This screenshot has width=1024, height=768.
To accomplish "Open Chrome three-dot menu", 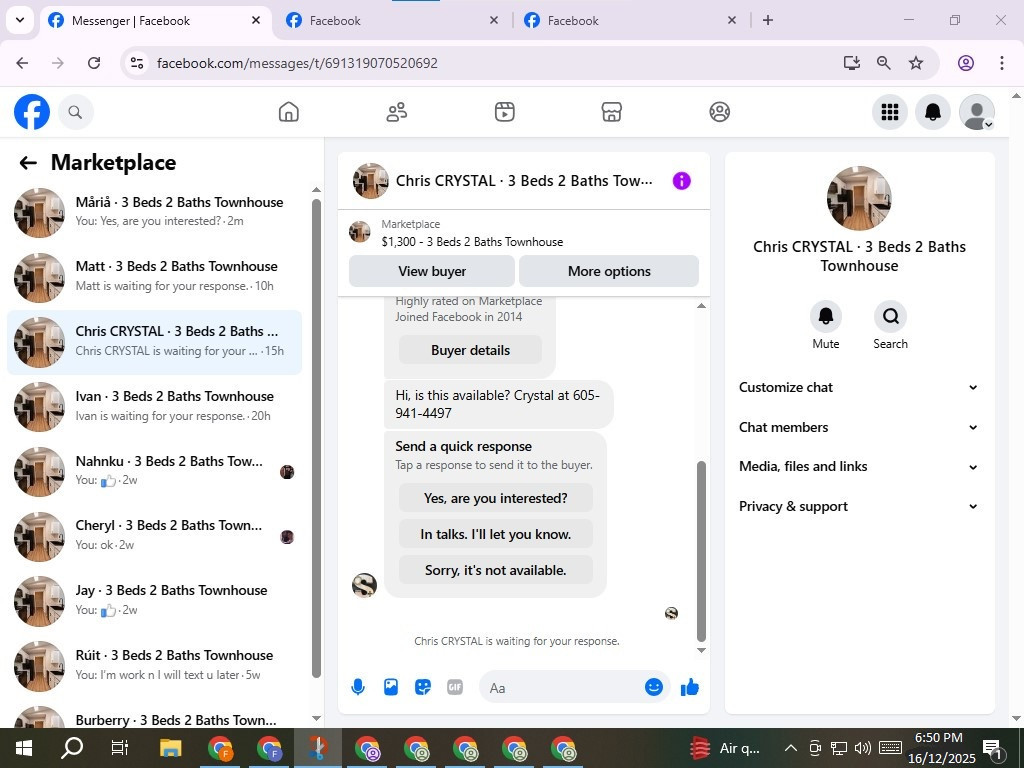I will coord(1001,63).
